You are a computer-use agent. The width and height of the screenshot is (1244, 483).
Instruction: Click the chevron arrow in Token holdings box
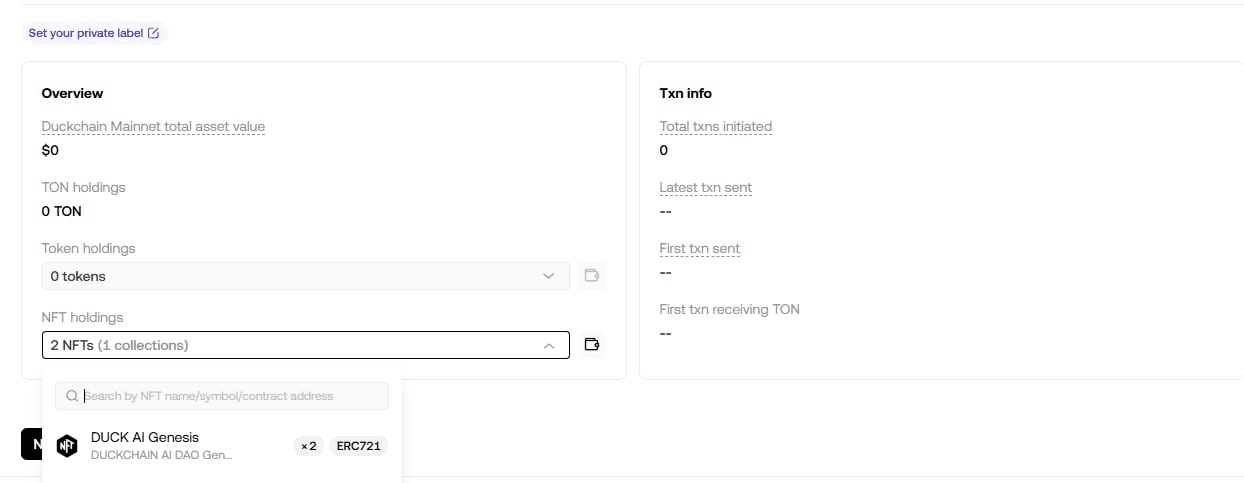pos(548,276)
